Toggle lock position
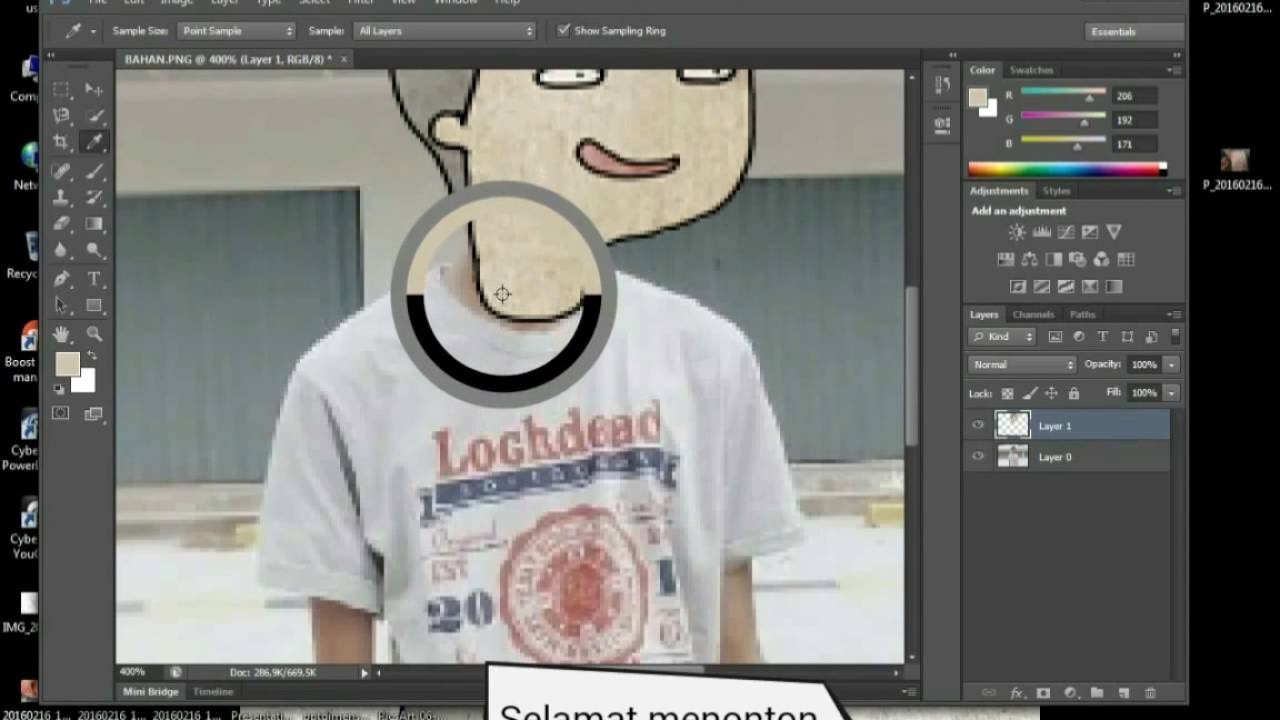The image size is (1280, 720). [x=1051, y=394]
